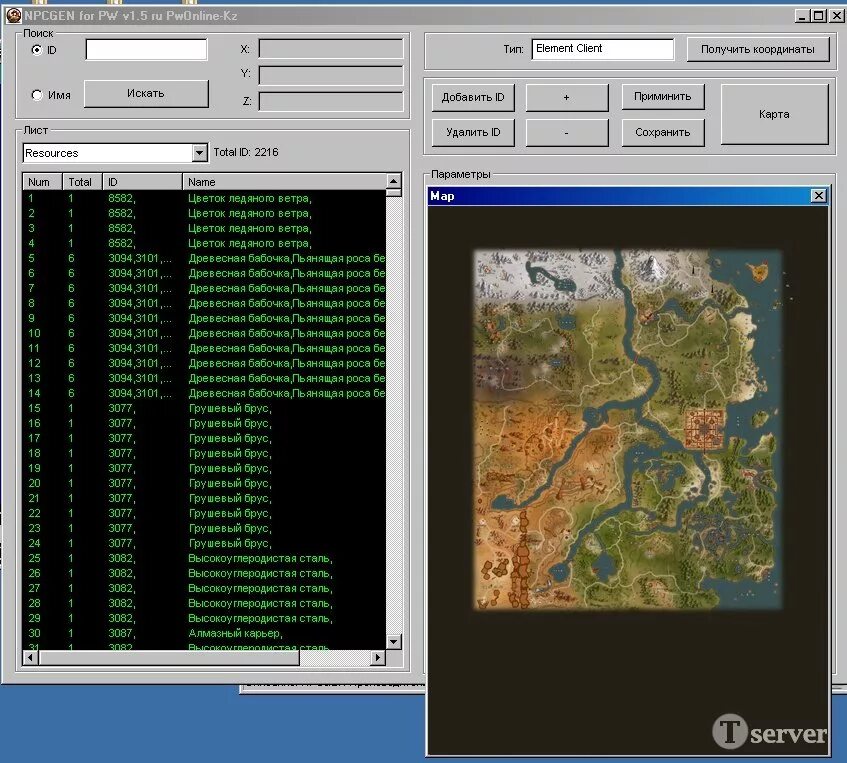Image resolution: width=847 pixels, height=763 pixels.
Task: Sort list by Total column header
Action: (82, 182)
